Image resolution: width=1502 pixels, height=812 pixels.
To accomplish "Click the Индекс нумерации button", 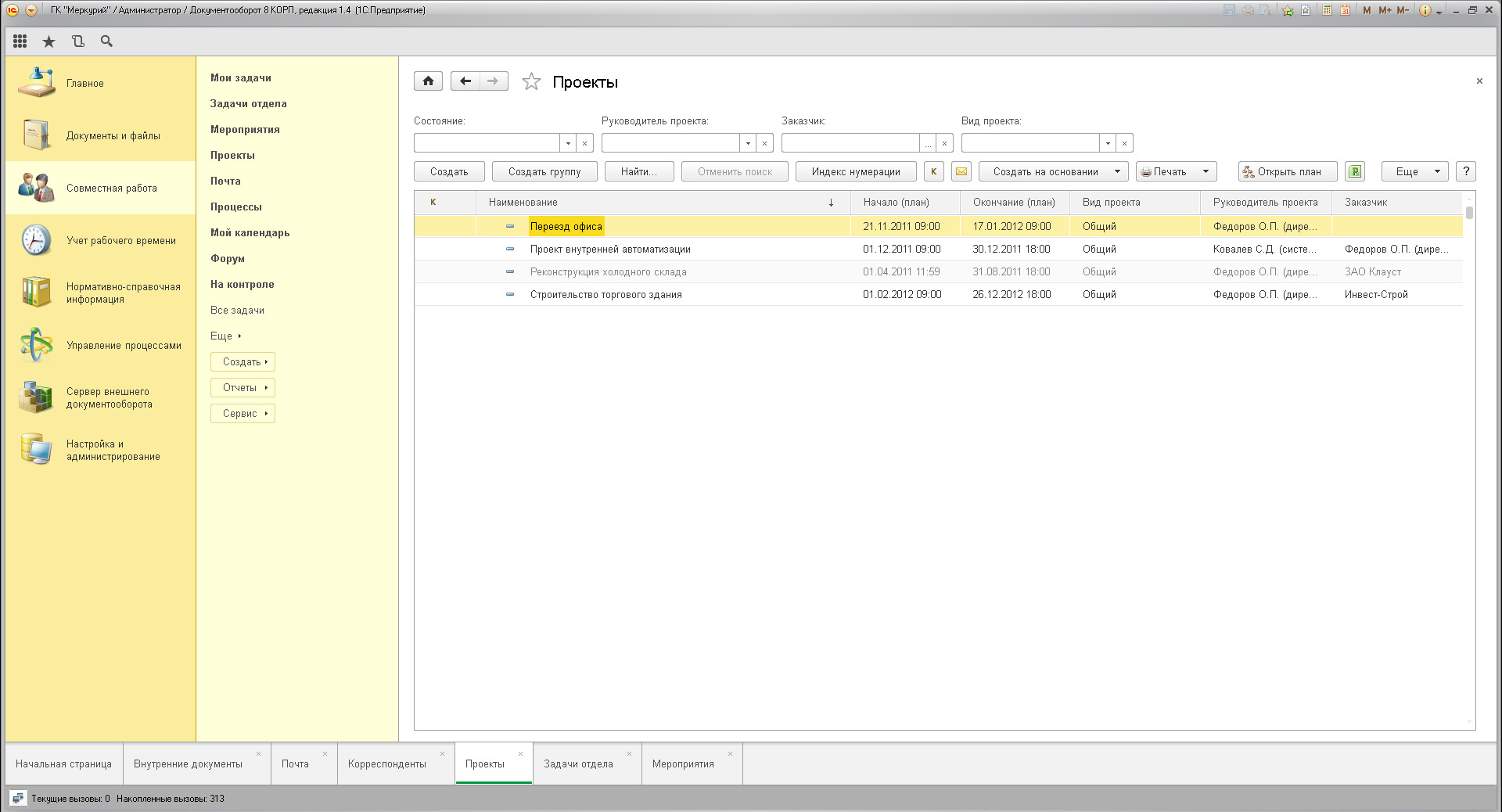I will coord(856,171).
